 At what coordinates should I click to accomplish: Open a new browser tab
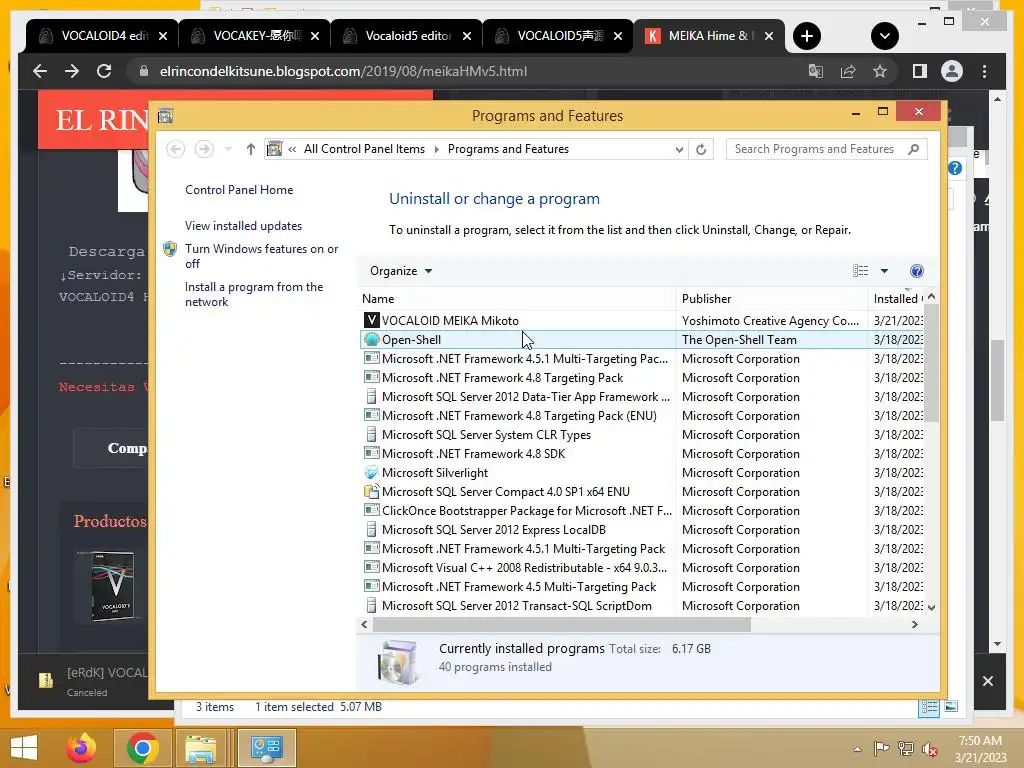point(807,36)
